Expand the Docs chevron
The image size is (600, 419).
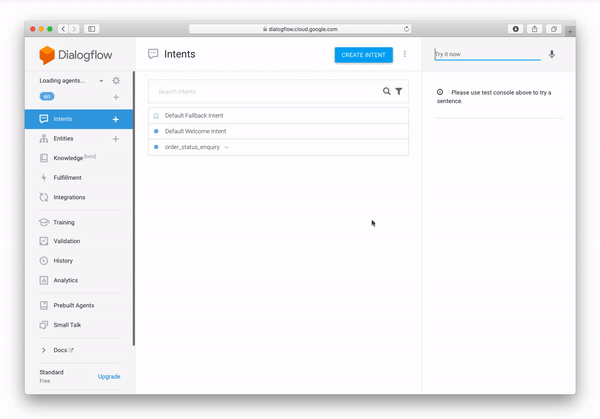(44, 350)
